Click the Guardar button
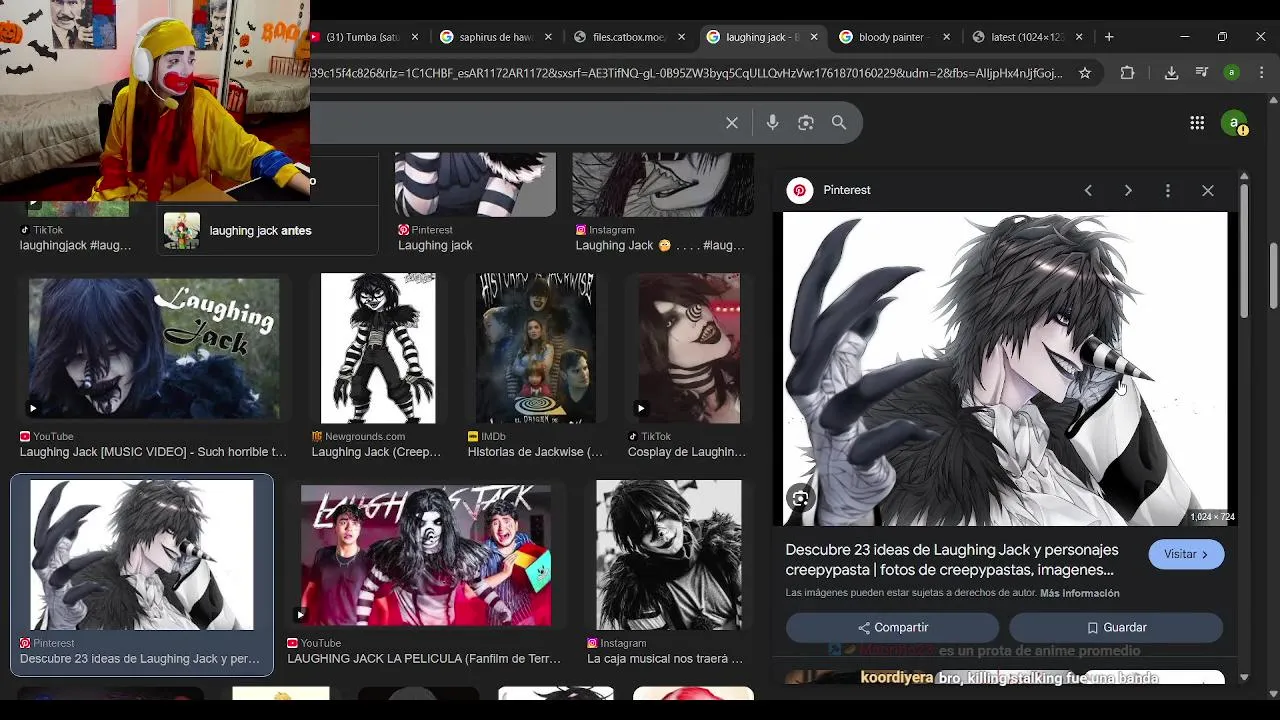The width and height of the screenshot is (1280, 720). (1116, 627)
